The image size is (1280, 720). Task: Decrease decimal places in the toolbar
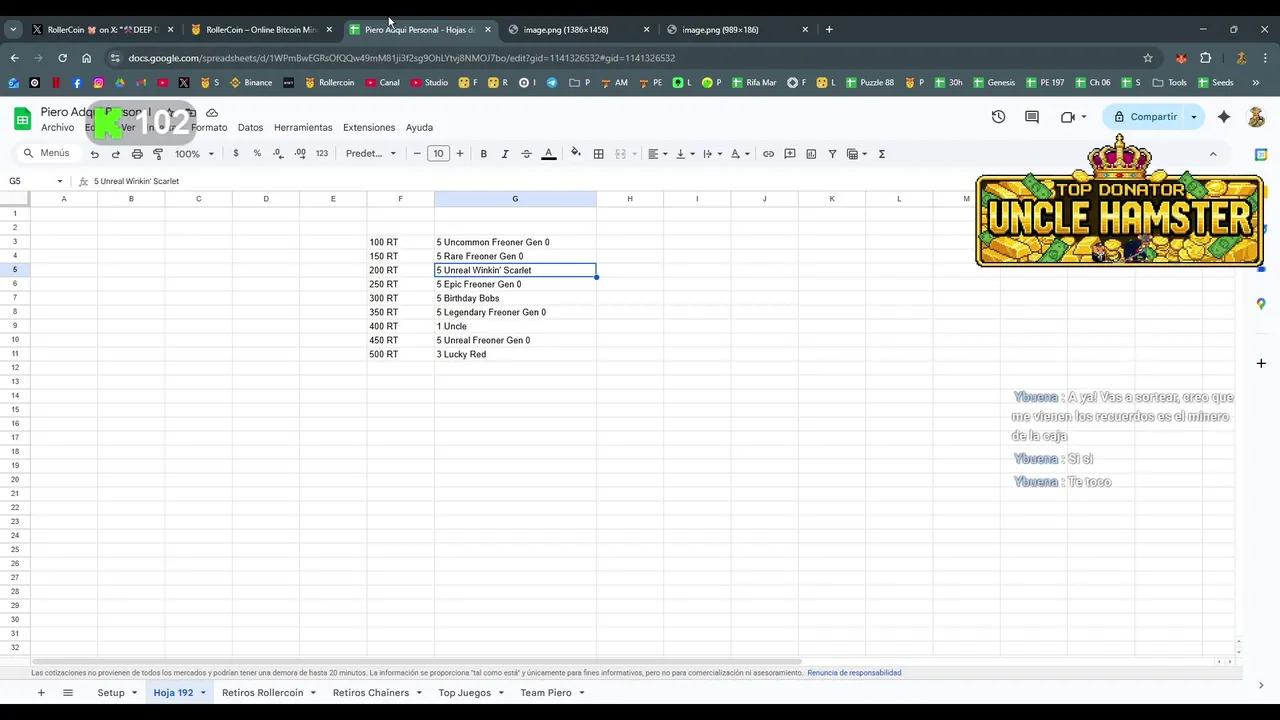(278, 154)
